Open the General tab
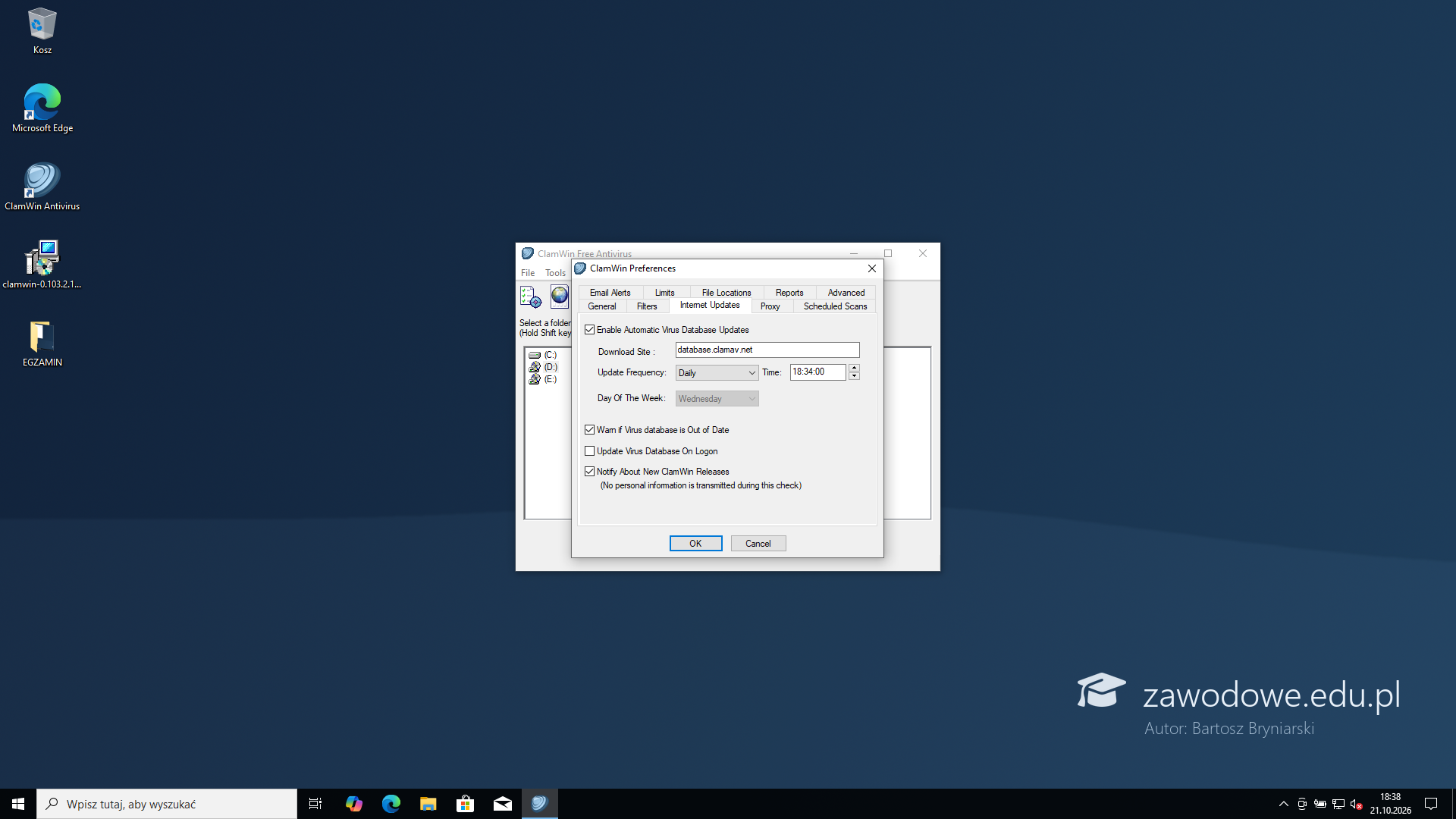Image resolution: width=1456 pixels, height=819 pixels. (602, 306)
